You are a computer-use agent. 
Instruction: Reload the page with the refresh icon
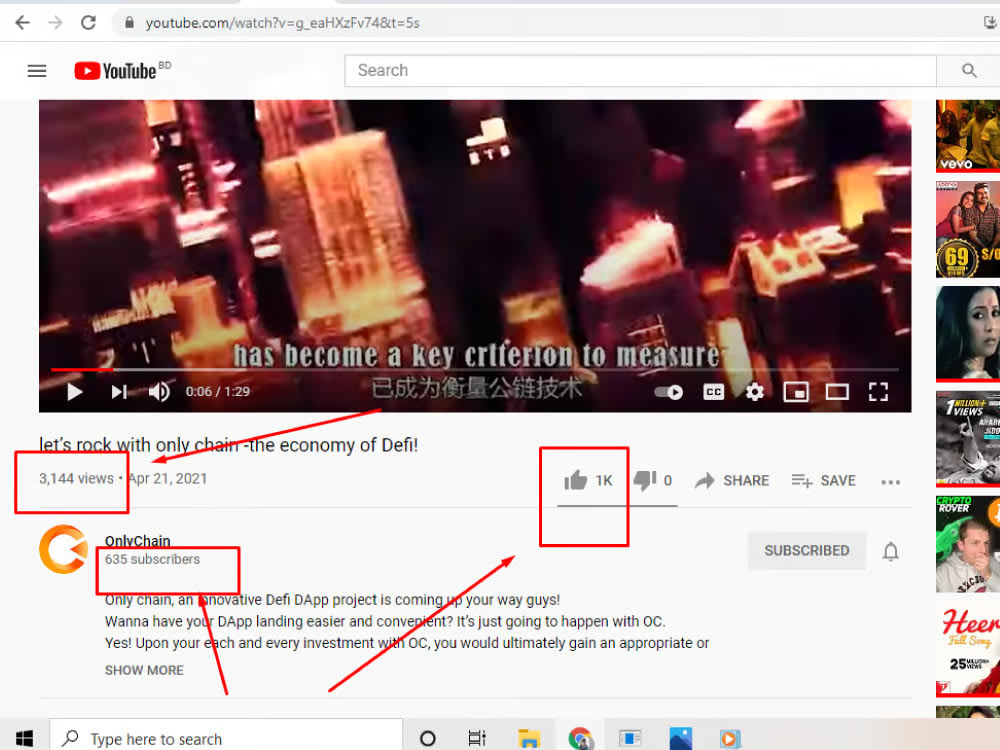pyautogui.click(x=88, y=23)
